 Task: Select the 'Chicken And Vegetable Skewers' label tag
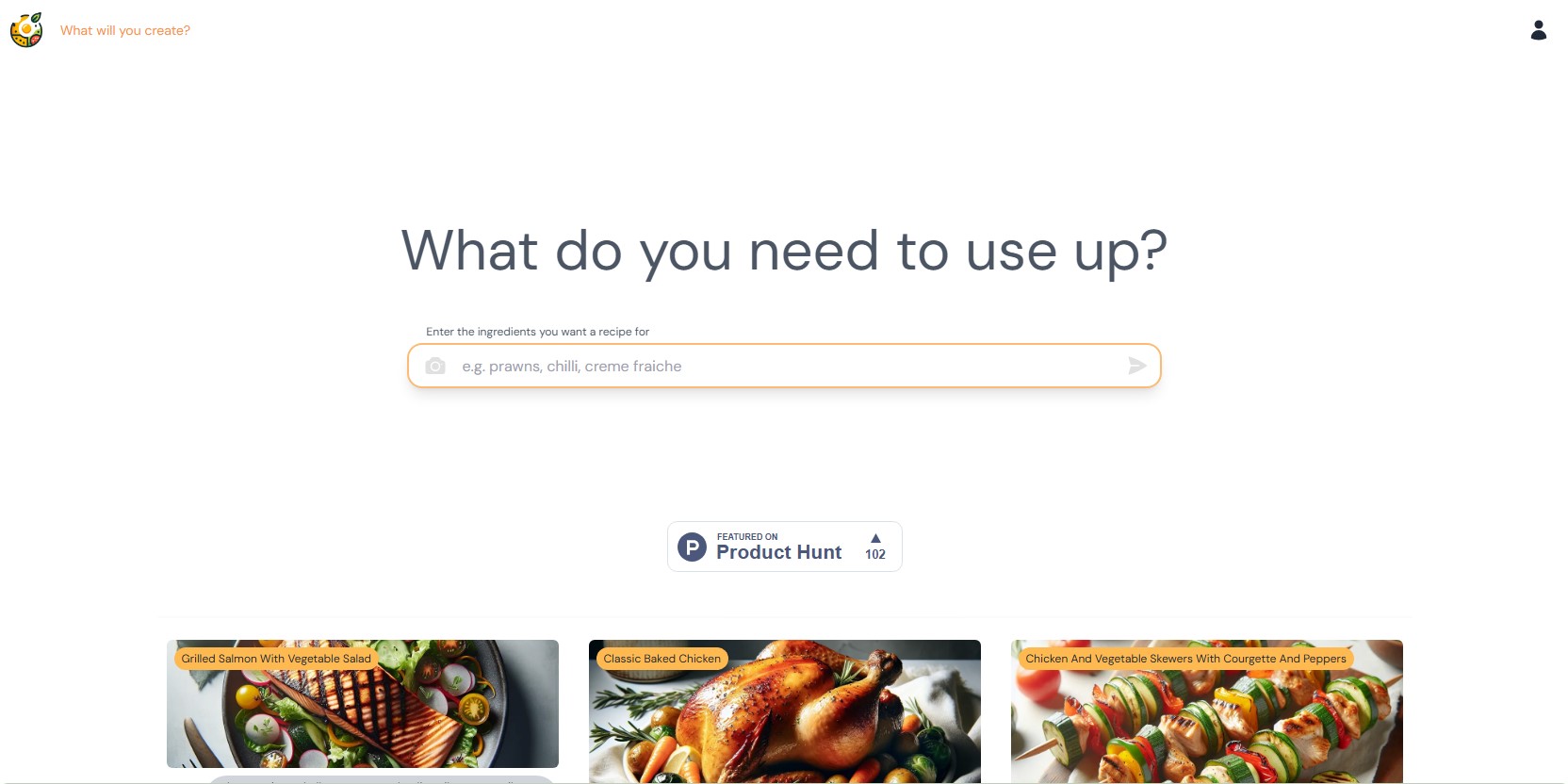(1185, 659)
